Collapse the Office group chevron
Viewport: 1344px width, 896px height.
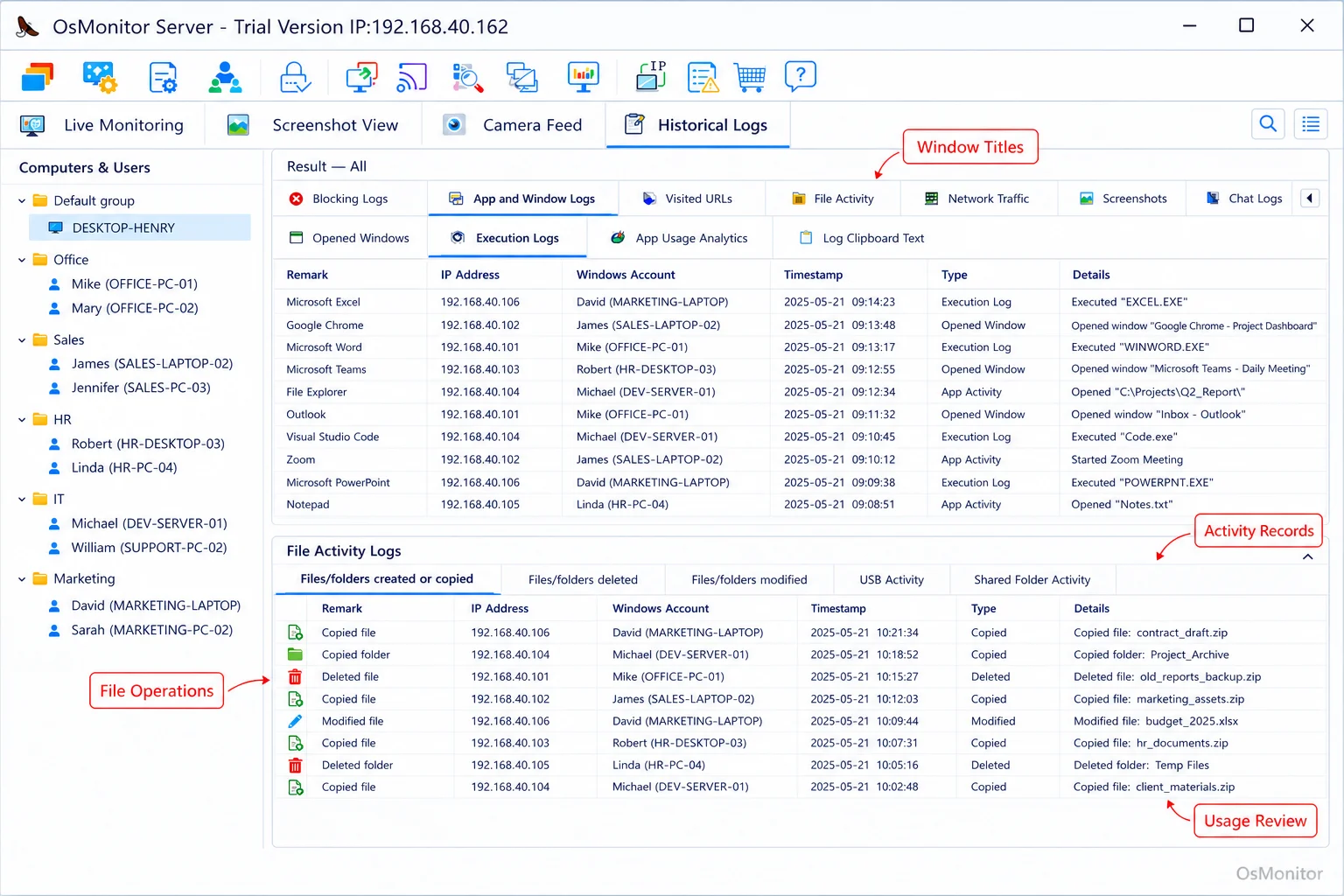coord(22,260)
